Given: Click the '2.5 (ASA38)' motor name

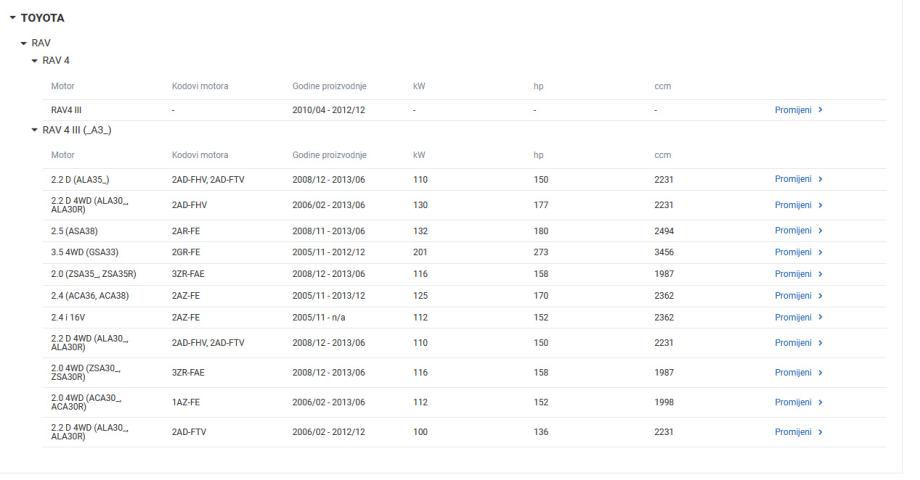Looking at the screenshot, I should click(75, 231).
